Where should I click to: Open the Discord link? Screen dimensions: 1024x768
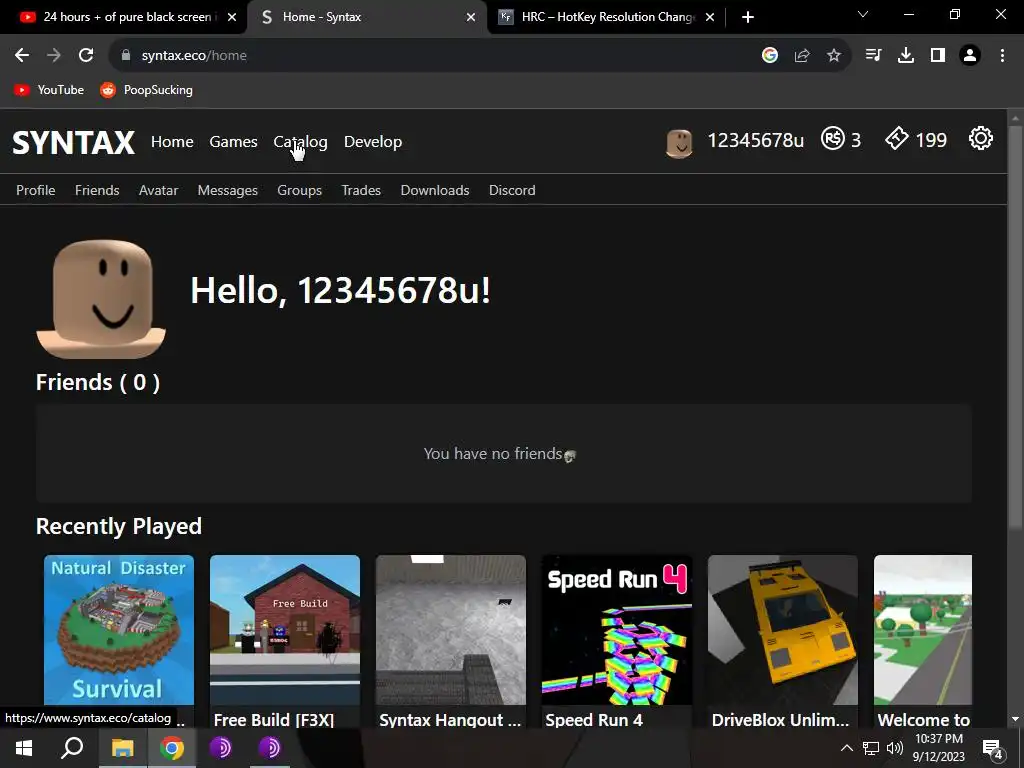[x=512, y=190]
